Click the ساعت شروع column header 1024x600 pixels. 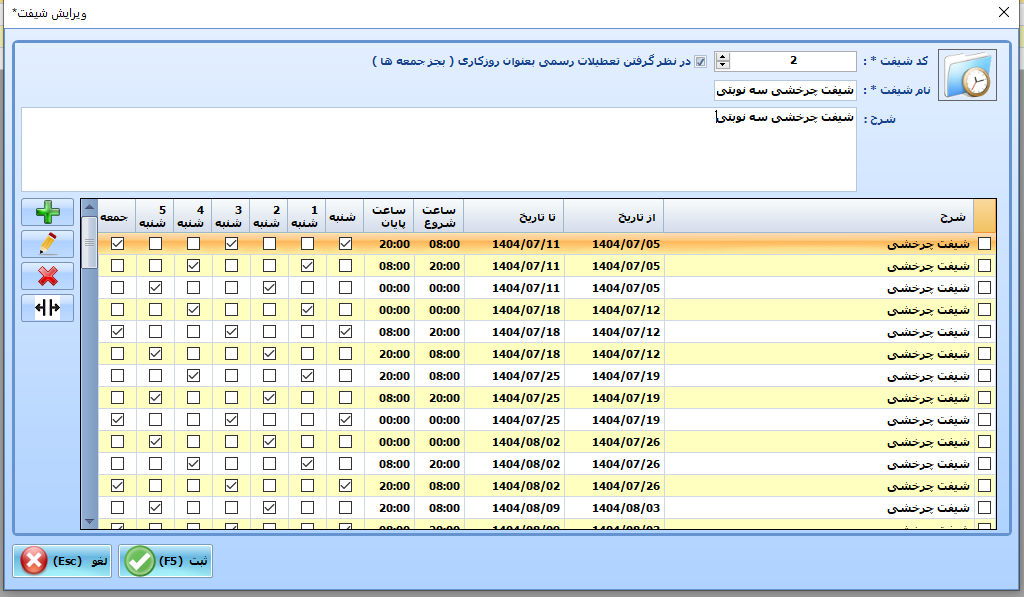coord(438,216)
